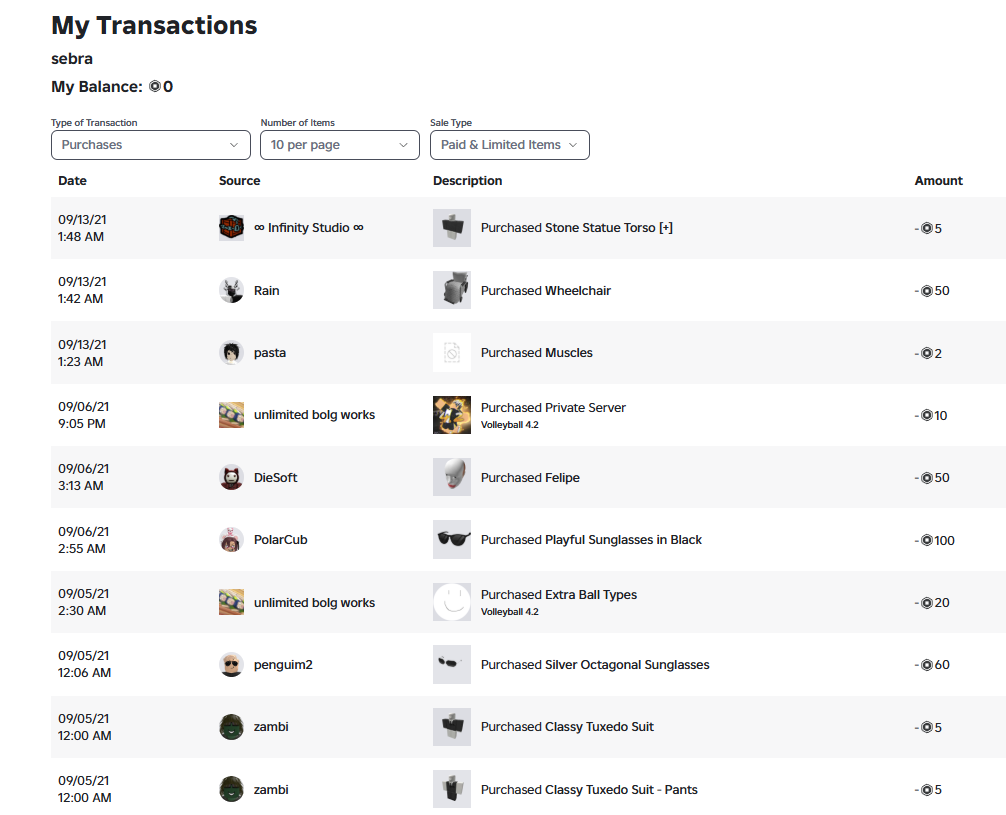This screenshot has width=1006, height=815.
Task: Open Purchased Extra Ball Types link
Action: tap(559, 595)
